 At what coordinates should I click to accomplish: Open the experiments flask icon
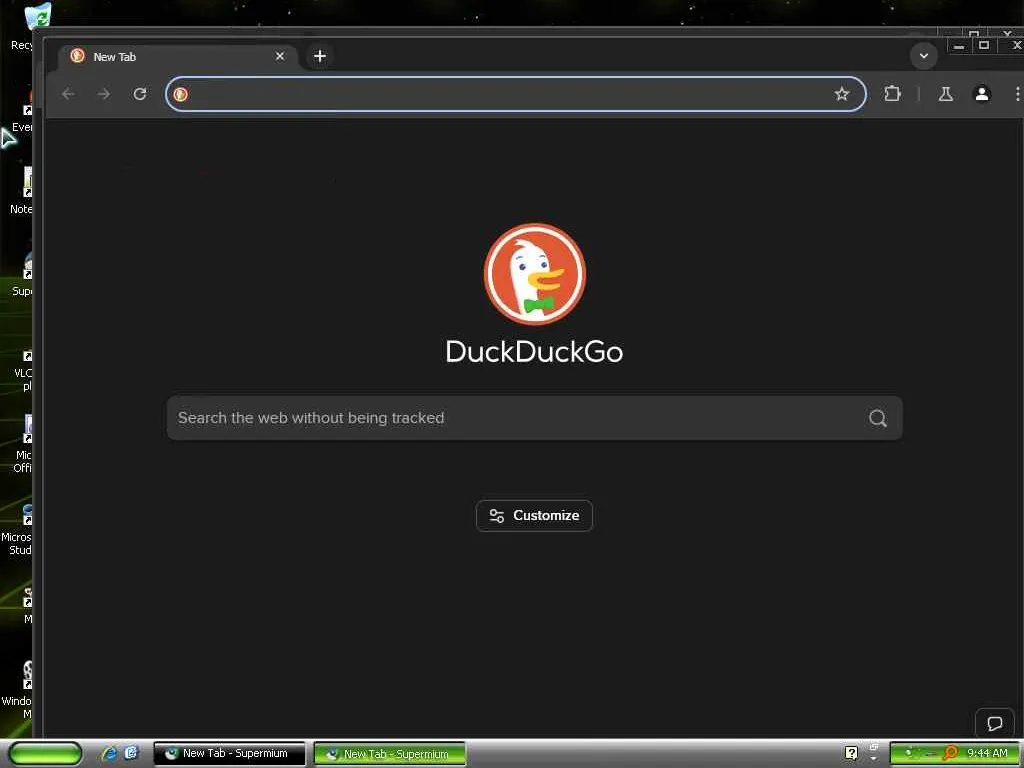[946, 94]
